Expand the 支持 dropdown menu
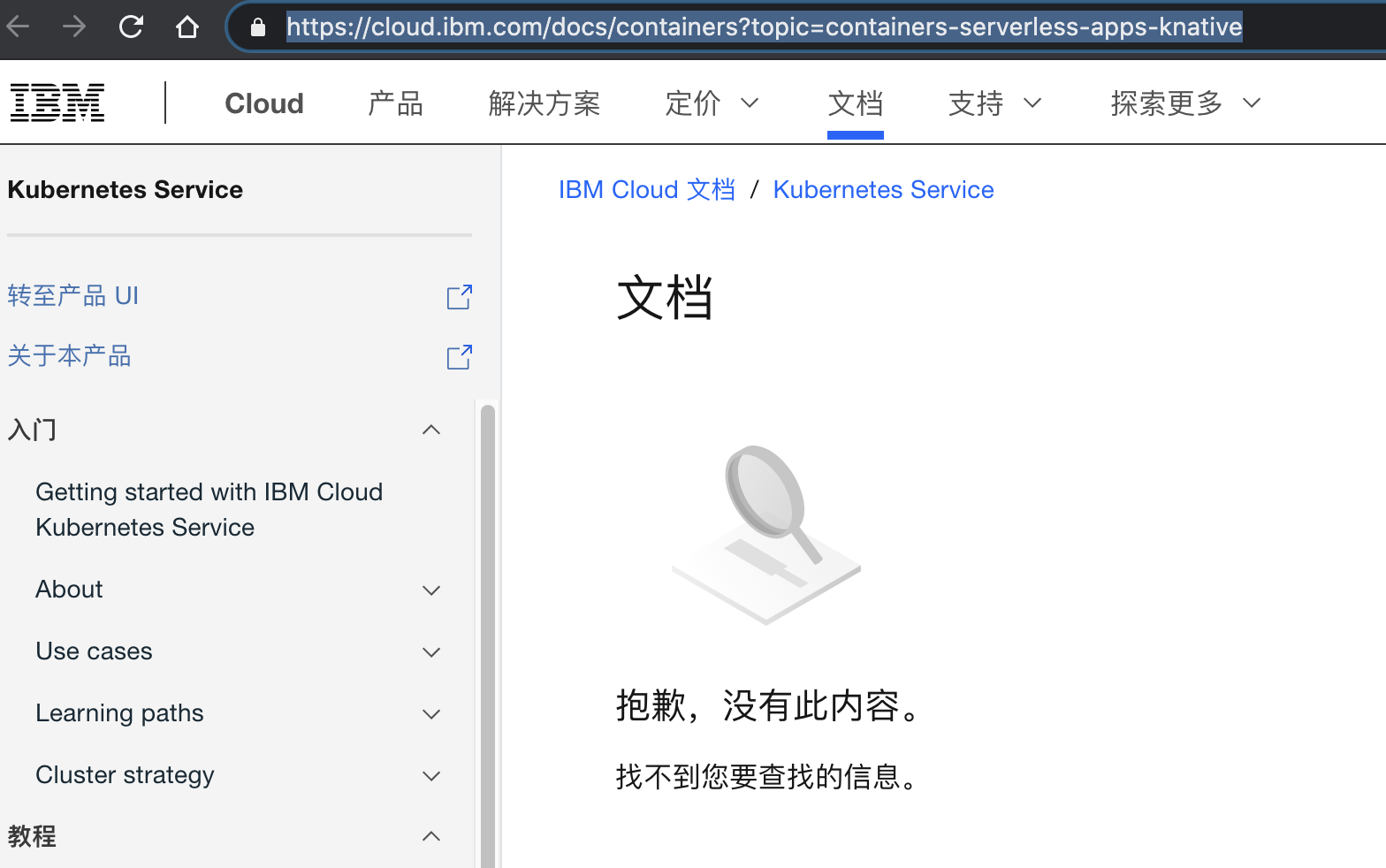 994,103
